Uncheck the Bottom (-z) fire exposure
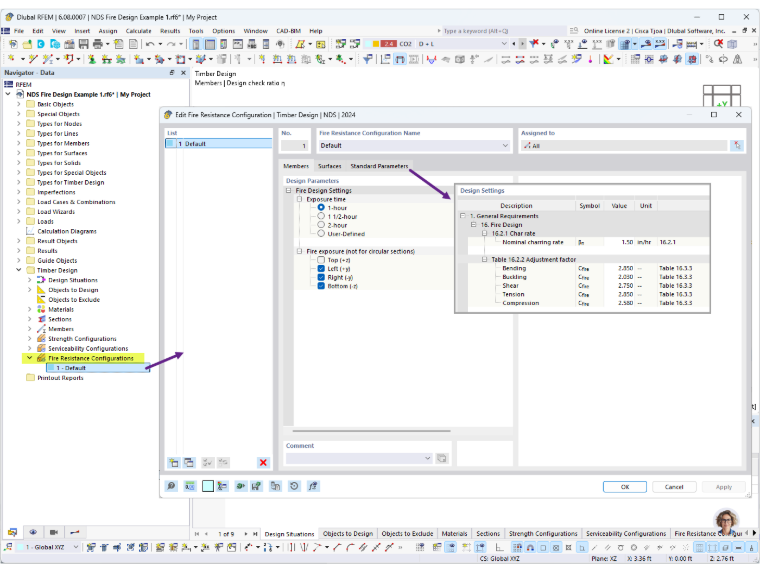The width and height of the screenshot is (760, 570). coord(321,286)
